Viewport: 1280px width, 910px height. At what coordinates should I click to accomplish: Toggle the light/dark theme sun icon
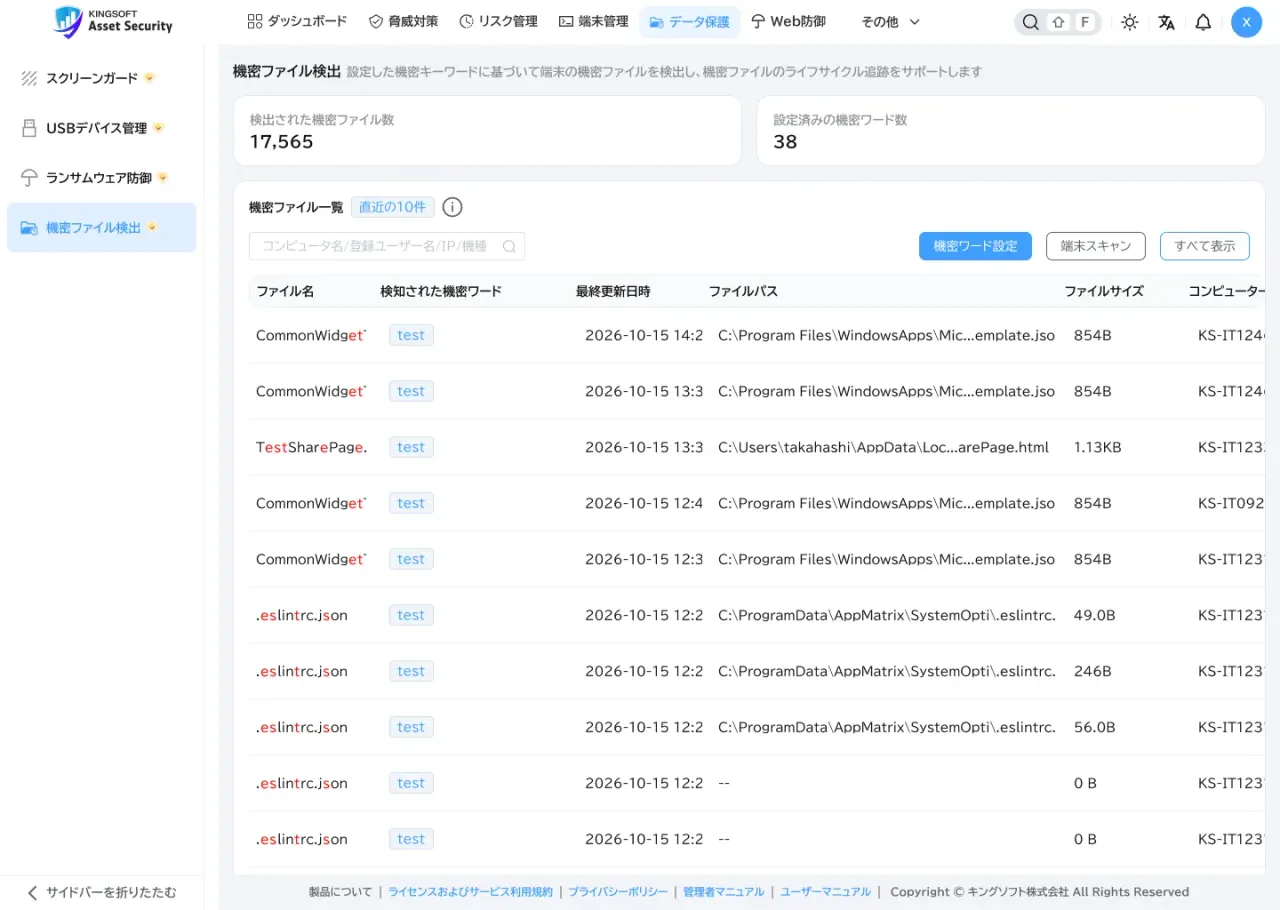pyautogui.click(x=1129, y=22)
